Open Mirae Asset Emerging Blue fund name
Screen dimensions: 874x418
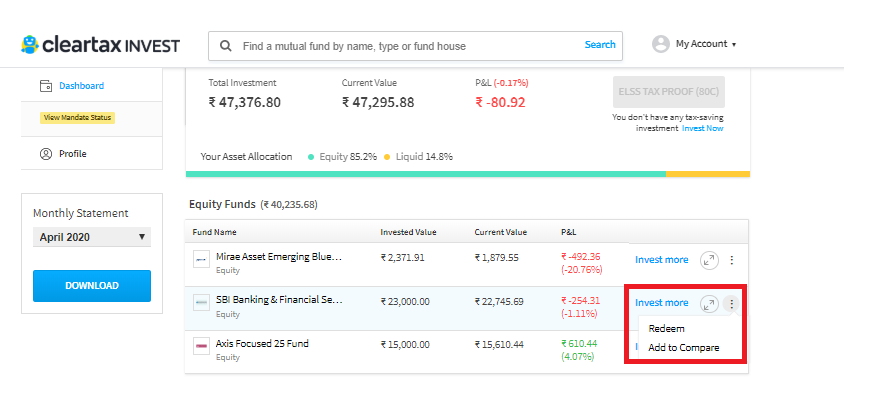[x=279, y=257]
